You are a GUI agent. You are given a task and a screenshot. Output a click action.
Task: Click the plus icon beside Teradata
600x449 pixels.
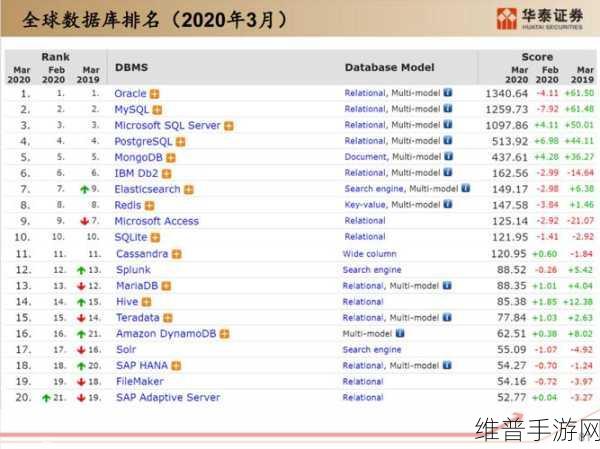click(168, 318)
